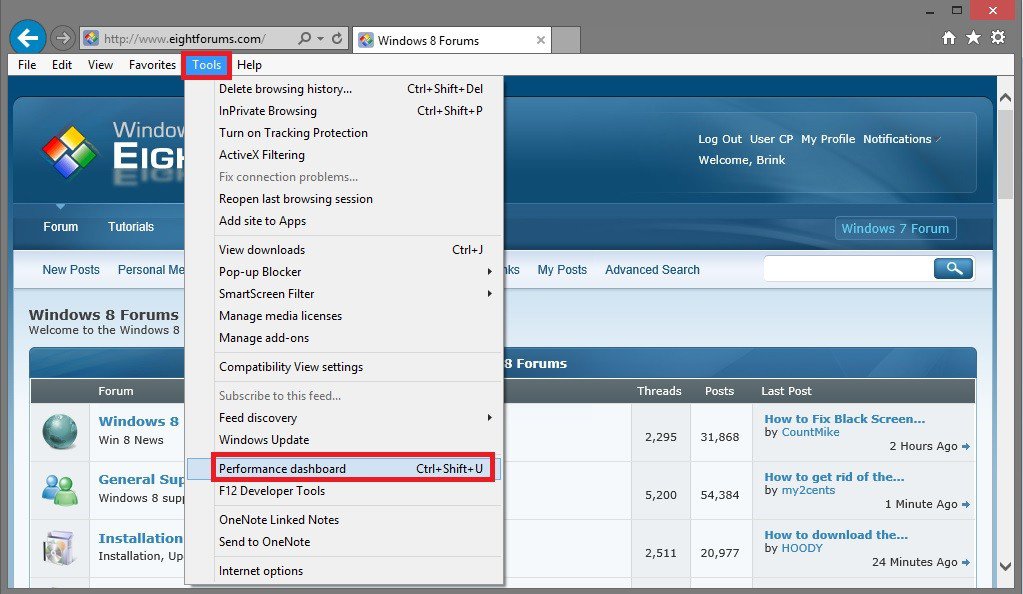The width and height of the screenshot is (1023, 594).
Task: Open the Edit menu
Action: (62, 65)
